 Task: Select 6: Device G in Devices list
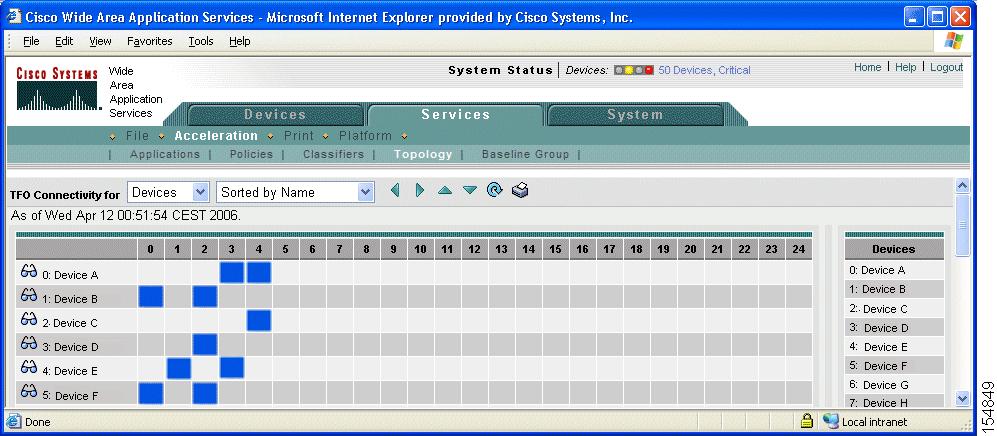[x=894, y=385]
